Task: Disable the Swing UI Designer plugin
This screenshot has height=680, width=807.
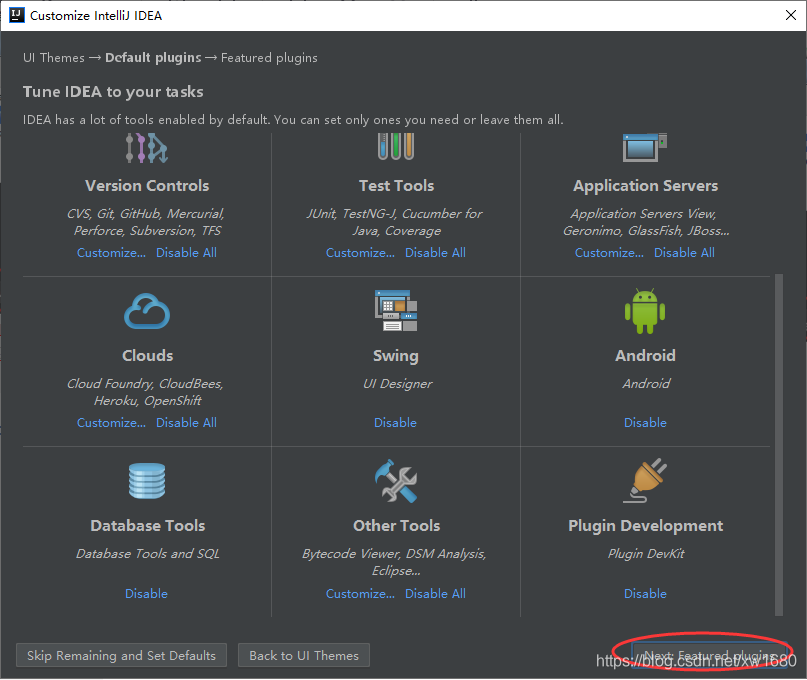Action: coord(395,423)
